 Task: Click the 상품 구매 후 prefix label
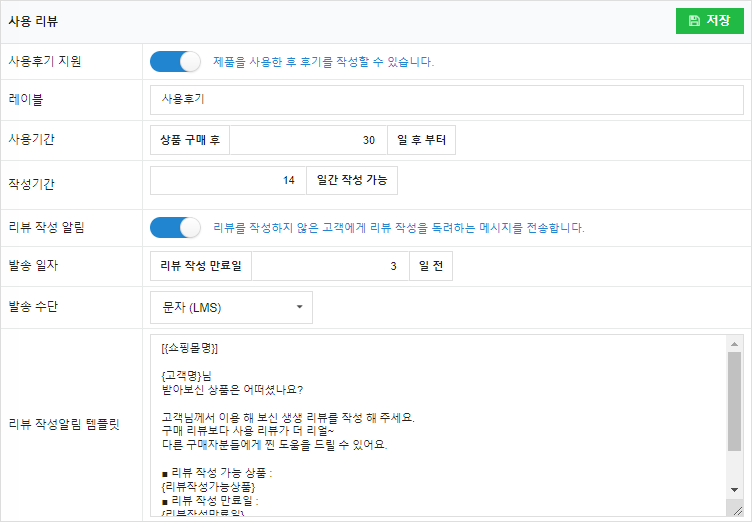[190, 140]
